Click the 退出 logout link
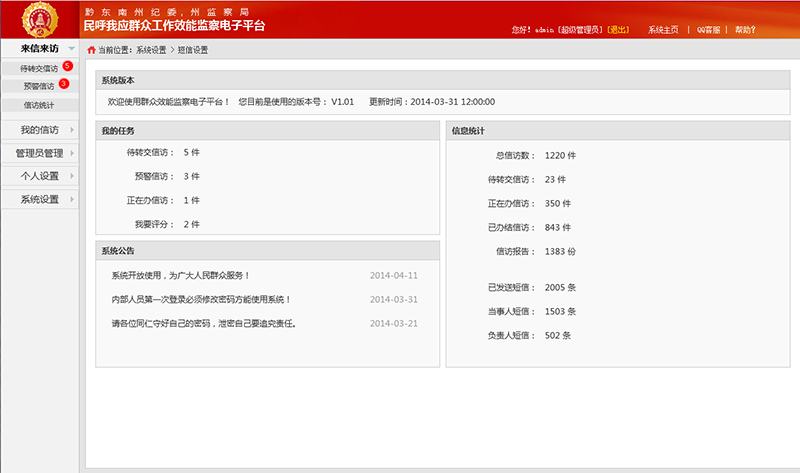The height and width of the screenshot is (473, 800). 618,30
